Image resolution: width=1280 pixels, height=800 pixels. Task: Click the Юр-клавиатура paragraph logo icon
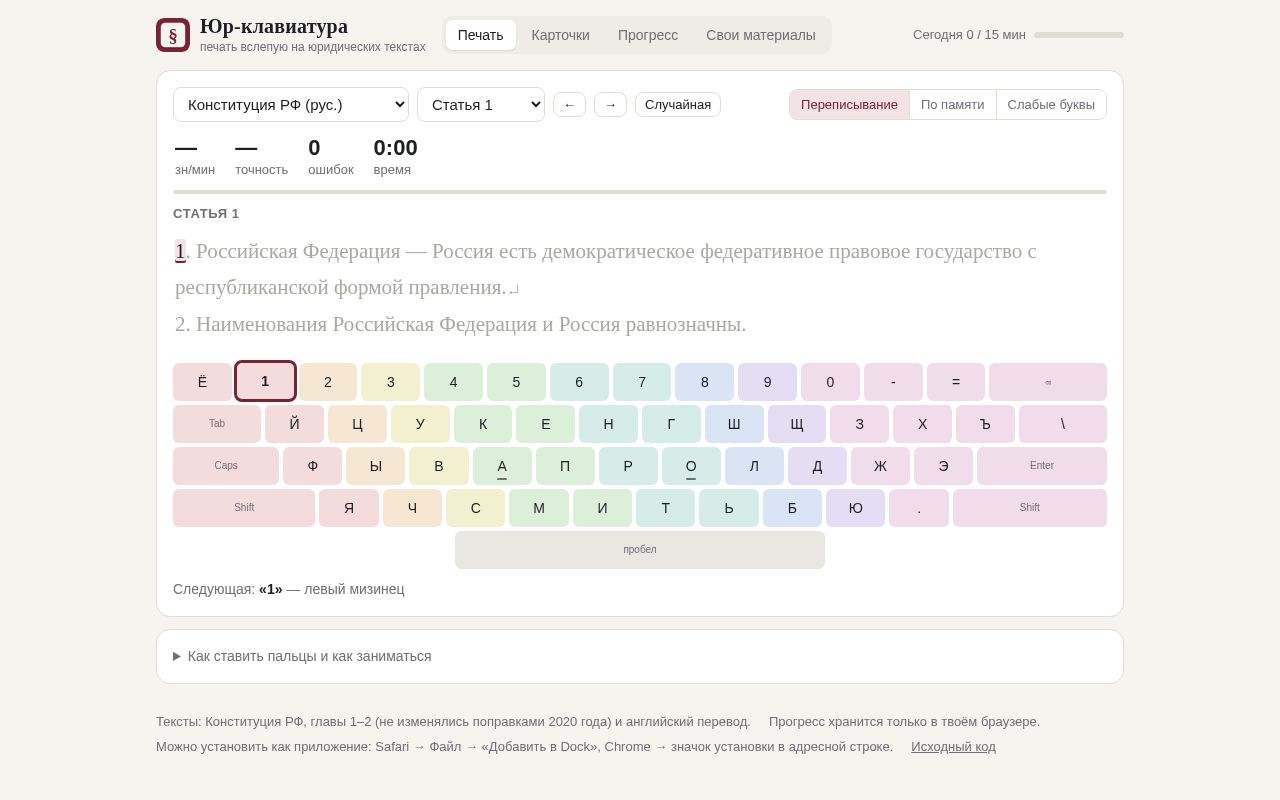point(173,35)
